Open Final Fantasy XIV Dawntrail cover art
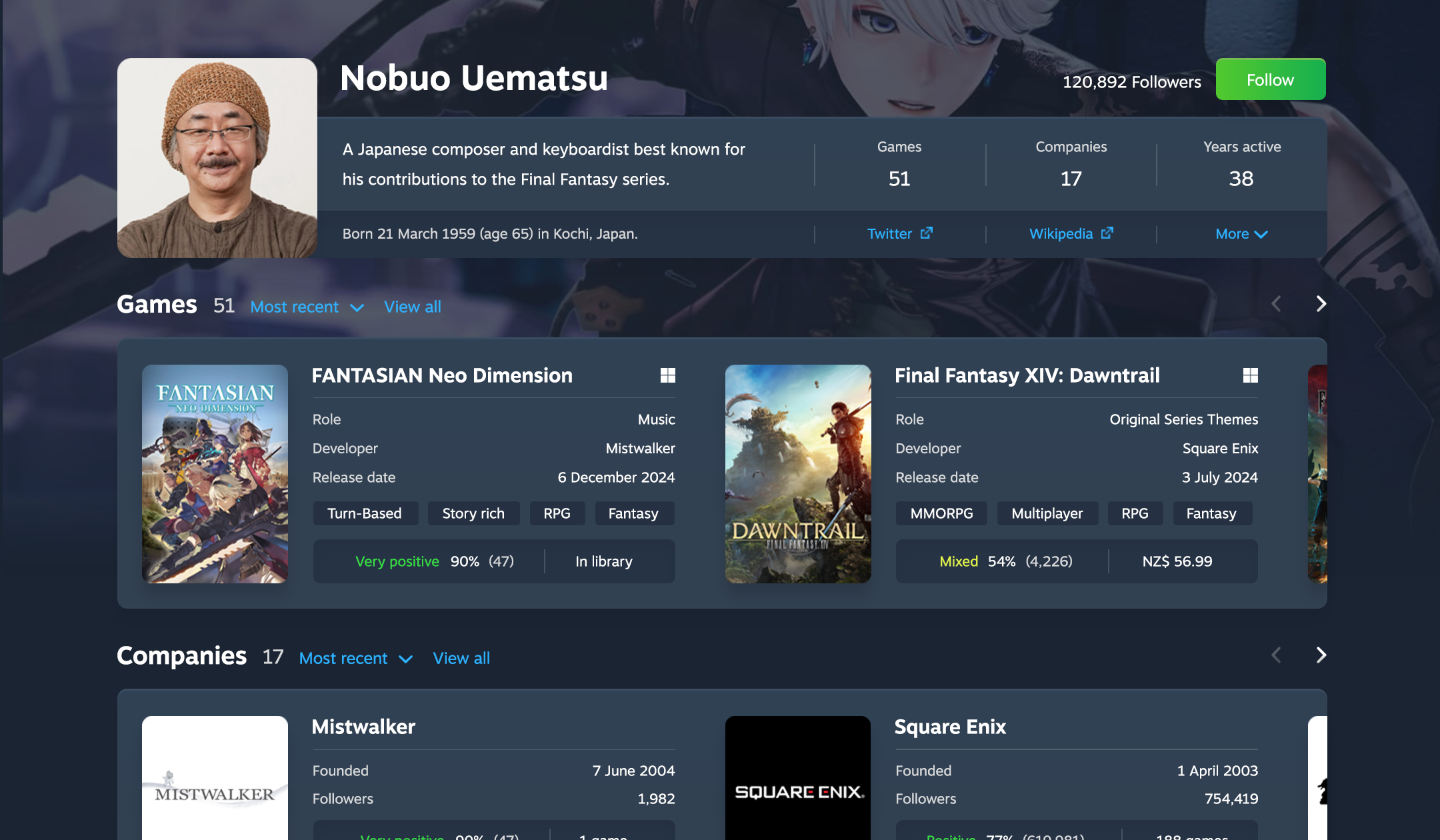1440x840 pixels. pos(798,474)
